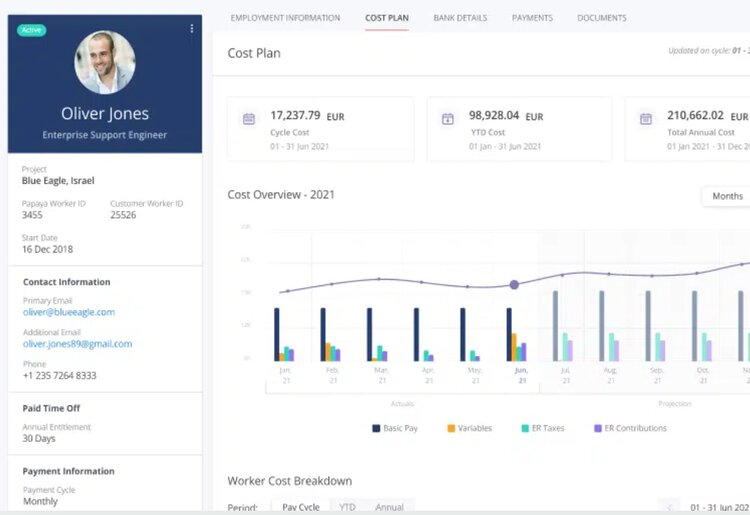Click Oliver Jones profile photo
The width and height of the screenshot is (750, 515).
point(105,62)
